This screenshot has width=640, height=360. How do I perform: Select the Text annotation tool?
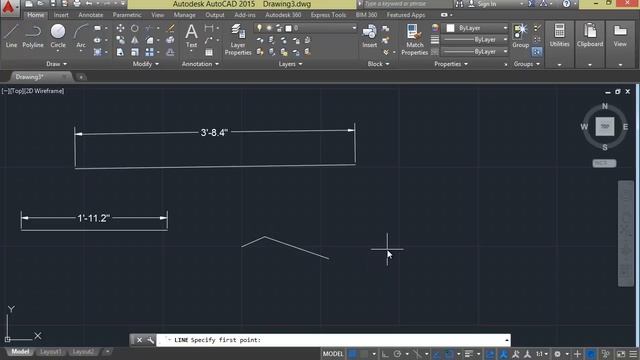tap(191, 36)
